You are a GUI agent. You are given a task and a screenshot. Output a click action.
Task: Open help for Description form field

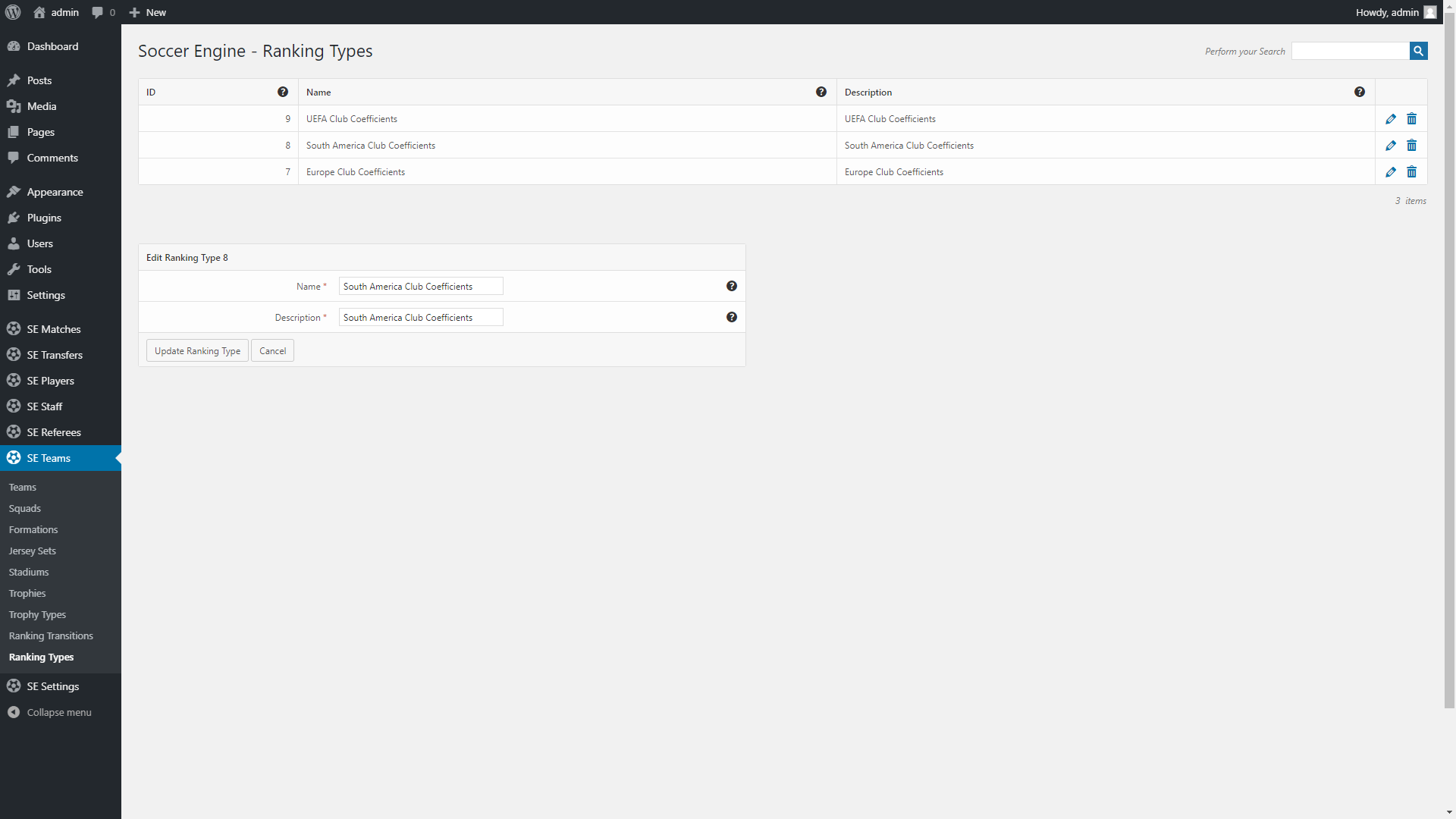pyautogui.click(x=731, y=317)
